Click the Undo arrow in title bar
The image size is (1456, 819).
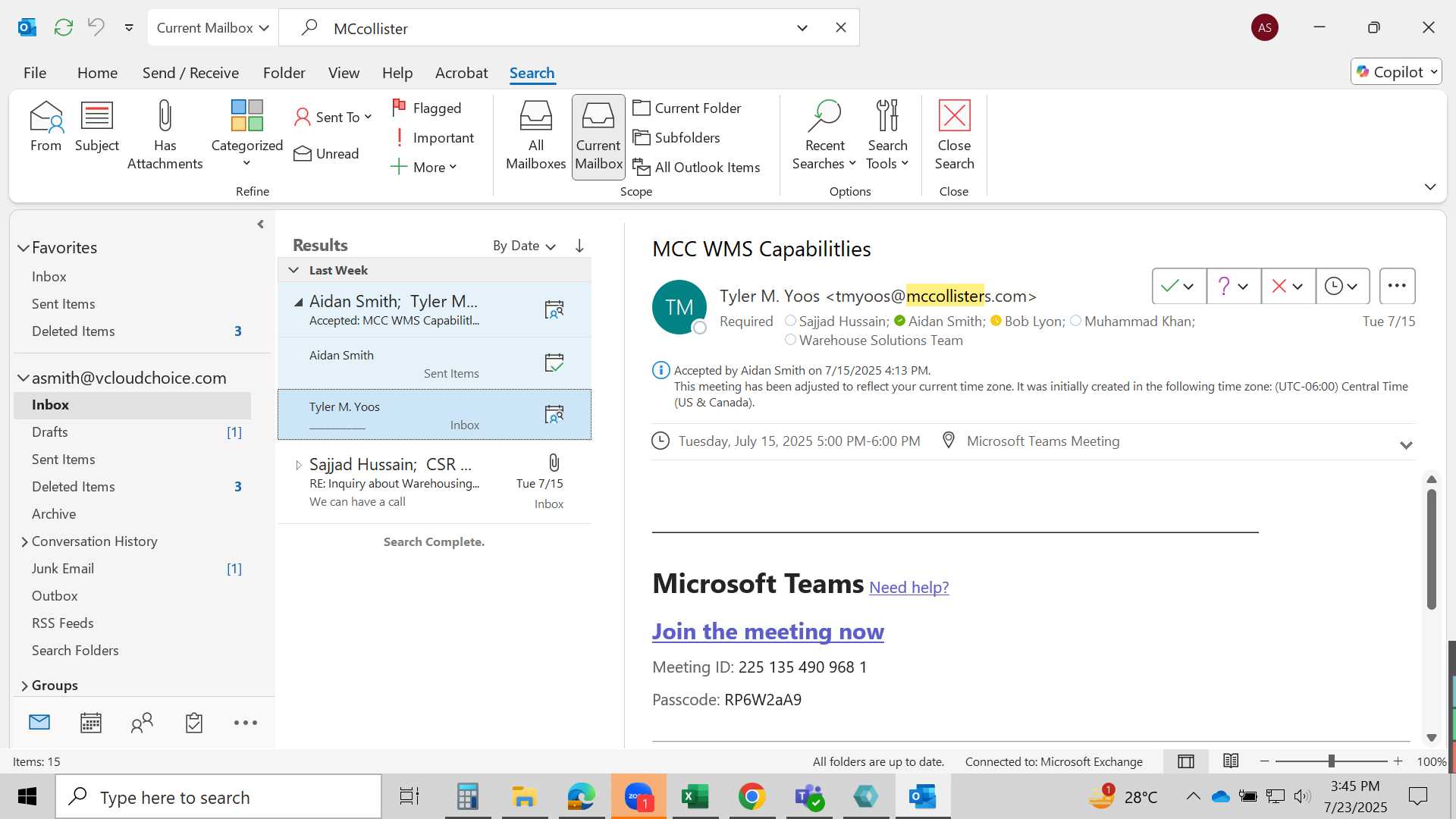pos(96,27)
